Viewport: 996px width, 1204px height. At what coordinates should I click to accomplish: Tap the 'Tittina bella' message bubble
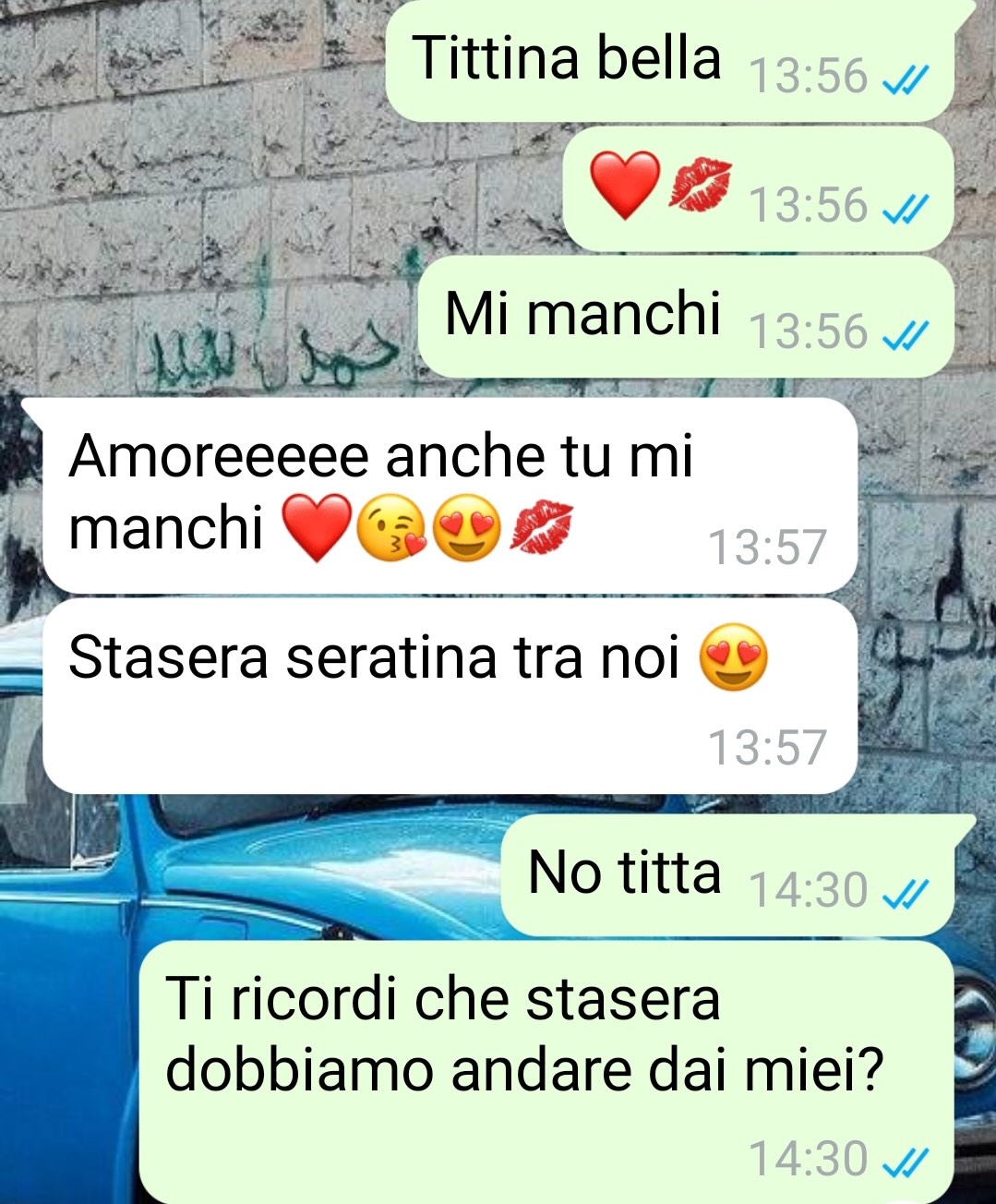[671, 60]
